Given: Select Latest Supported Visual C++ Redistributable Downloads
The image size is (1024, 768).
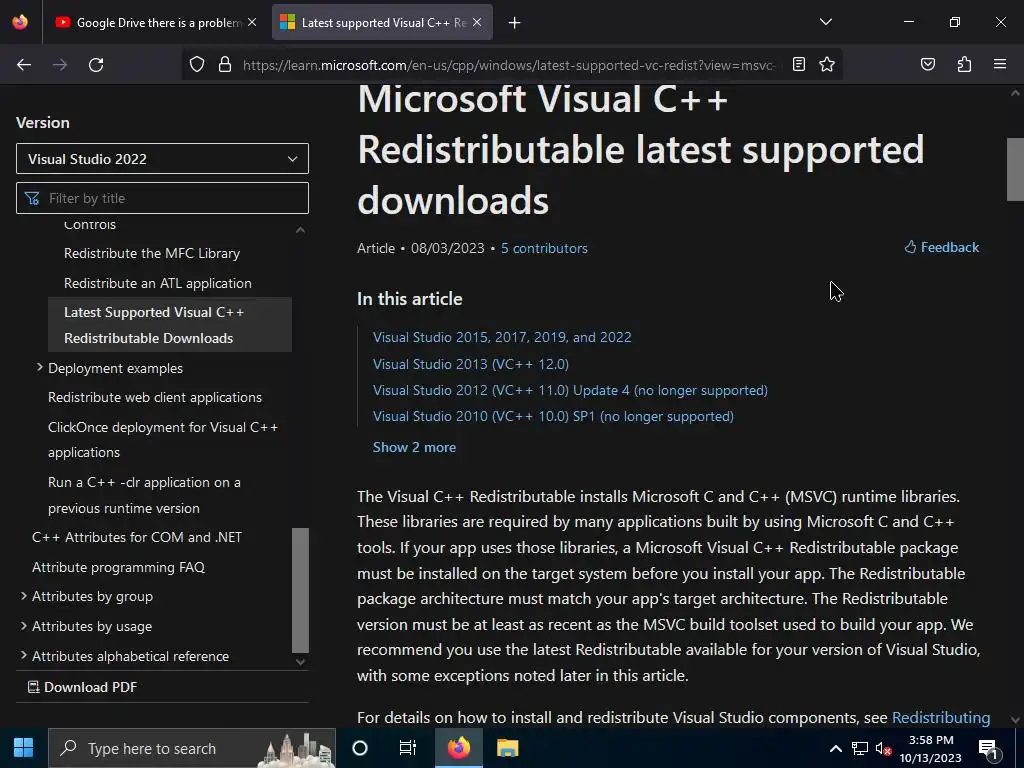Looking at the screenshot, I should coord(170,325).
